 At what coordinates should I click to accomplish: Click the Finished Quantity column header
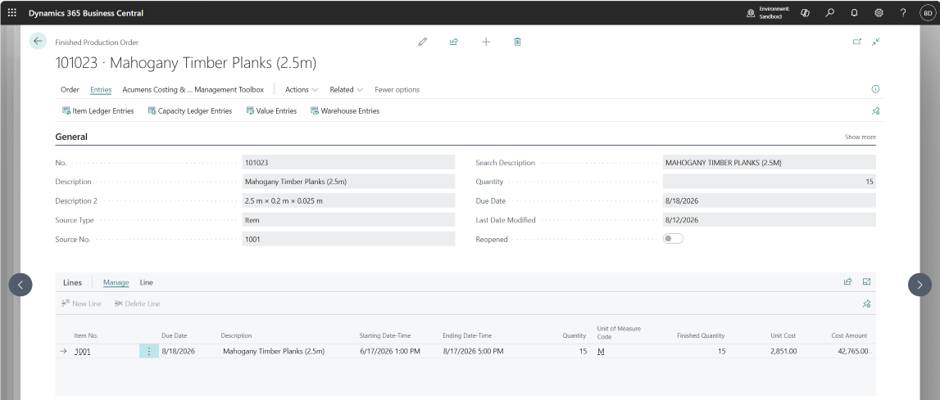[701, 336]
